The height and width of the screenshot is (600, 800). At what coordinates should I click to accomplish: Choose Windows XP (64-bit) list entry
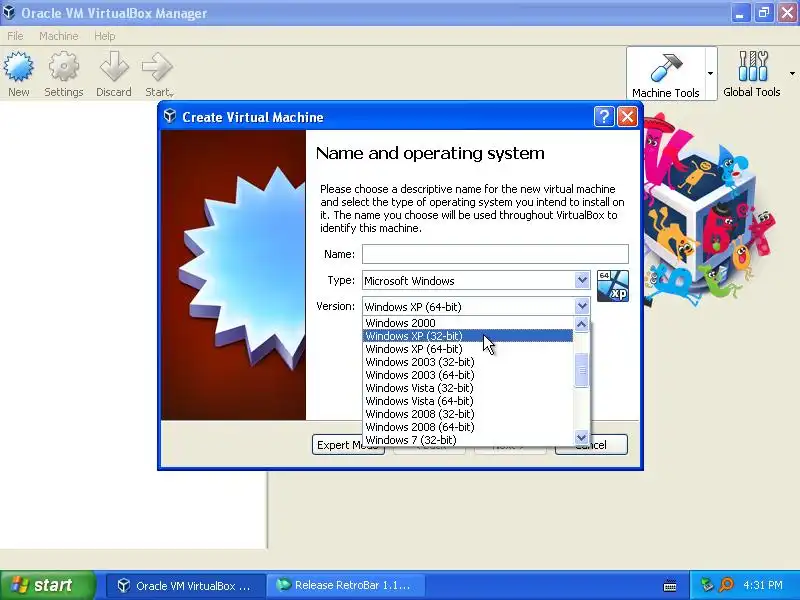(468, 349)
